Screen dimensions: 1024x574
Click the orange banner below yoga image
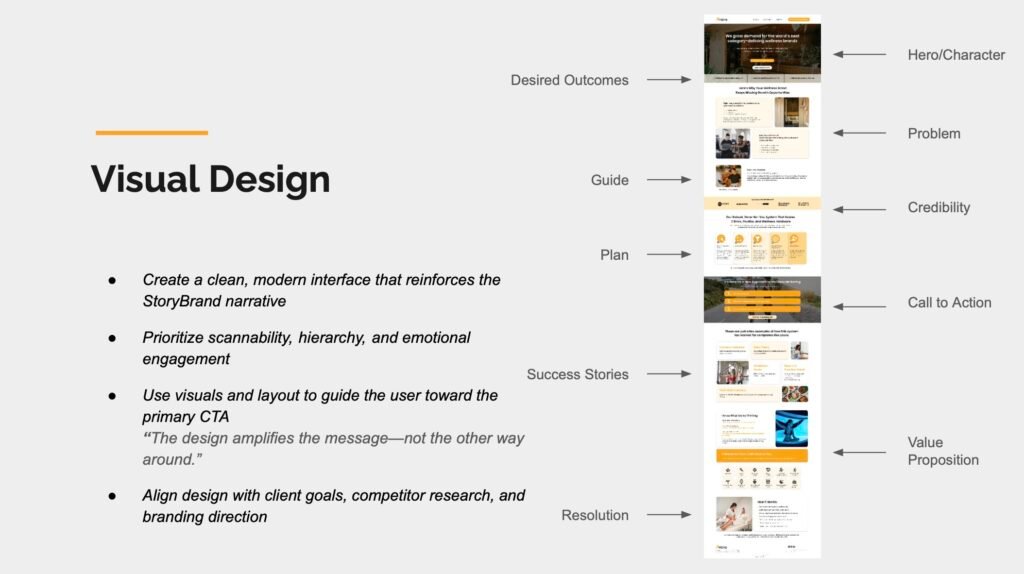point(762,455)
